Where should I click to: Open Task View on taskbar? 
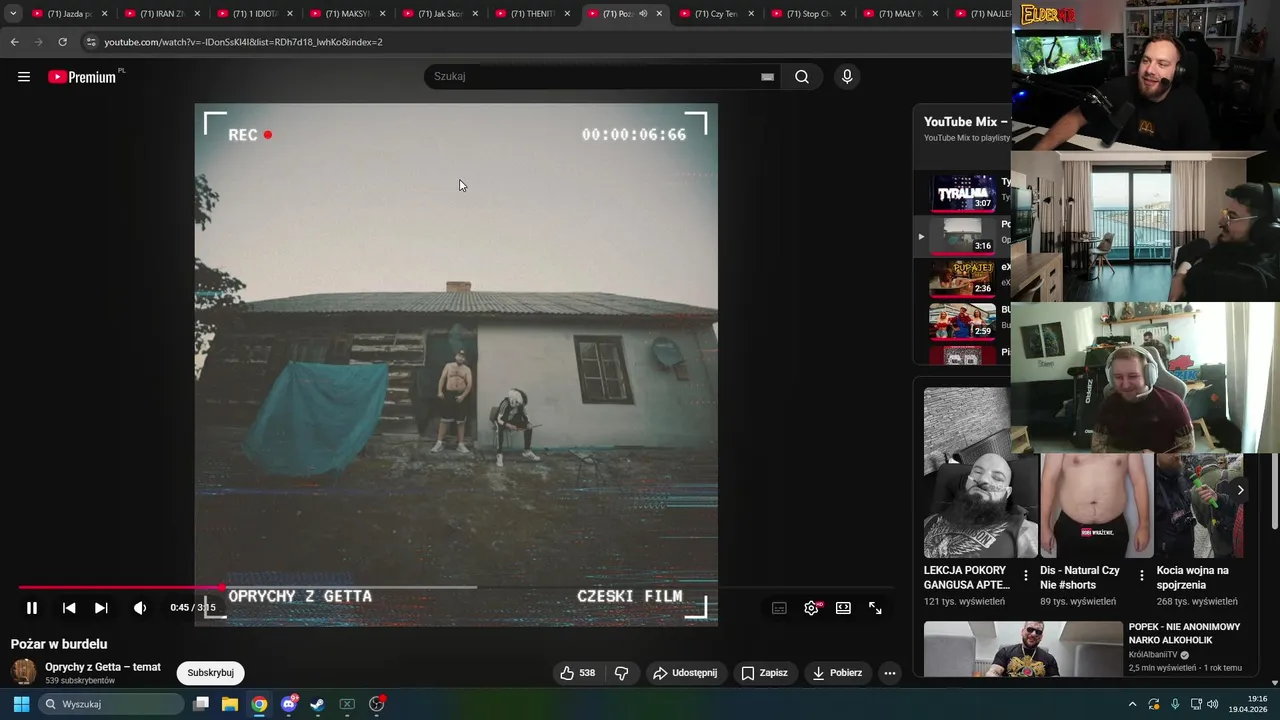pyautogui.click(x=201, y=704)
